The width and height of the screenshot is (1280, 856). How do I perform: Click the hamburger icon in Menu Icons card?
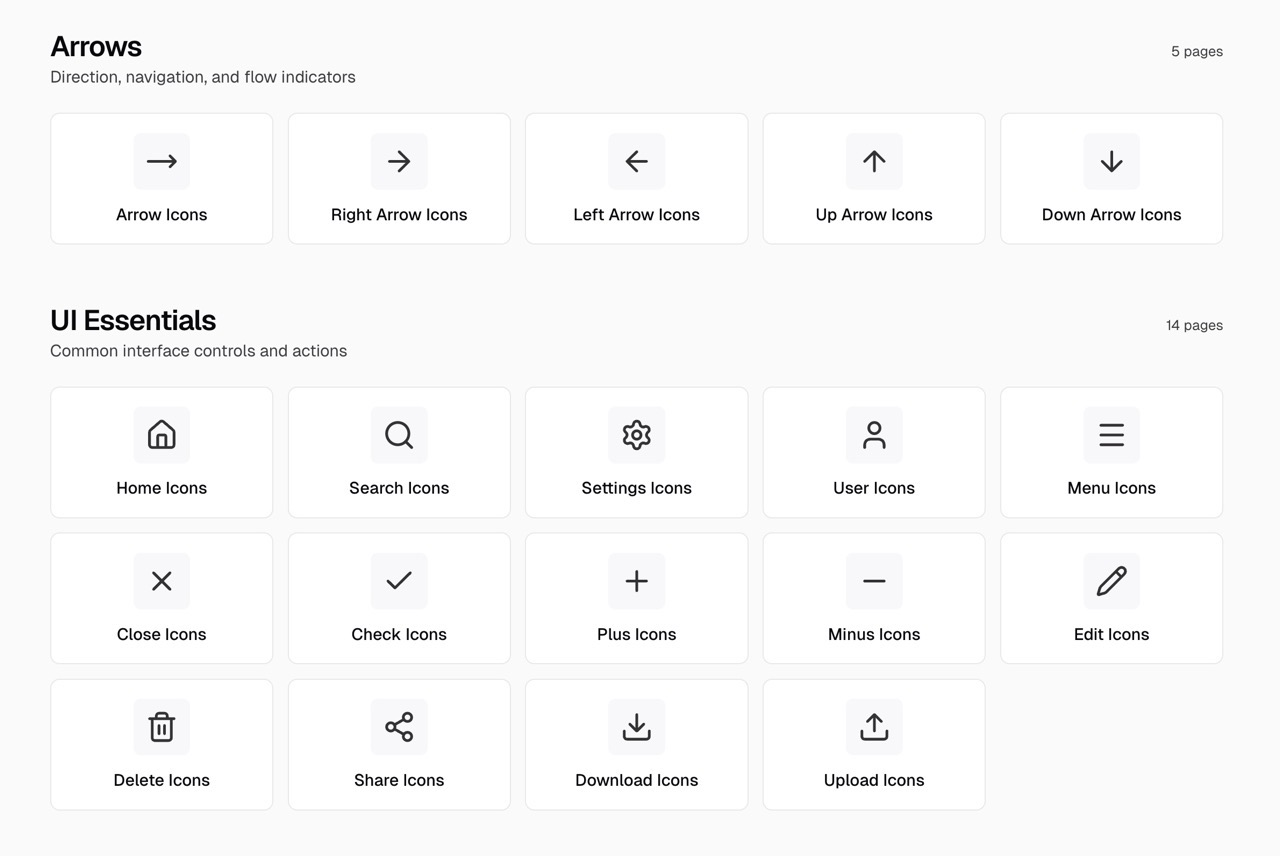tap(1111, 434)
